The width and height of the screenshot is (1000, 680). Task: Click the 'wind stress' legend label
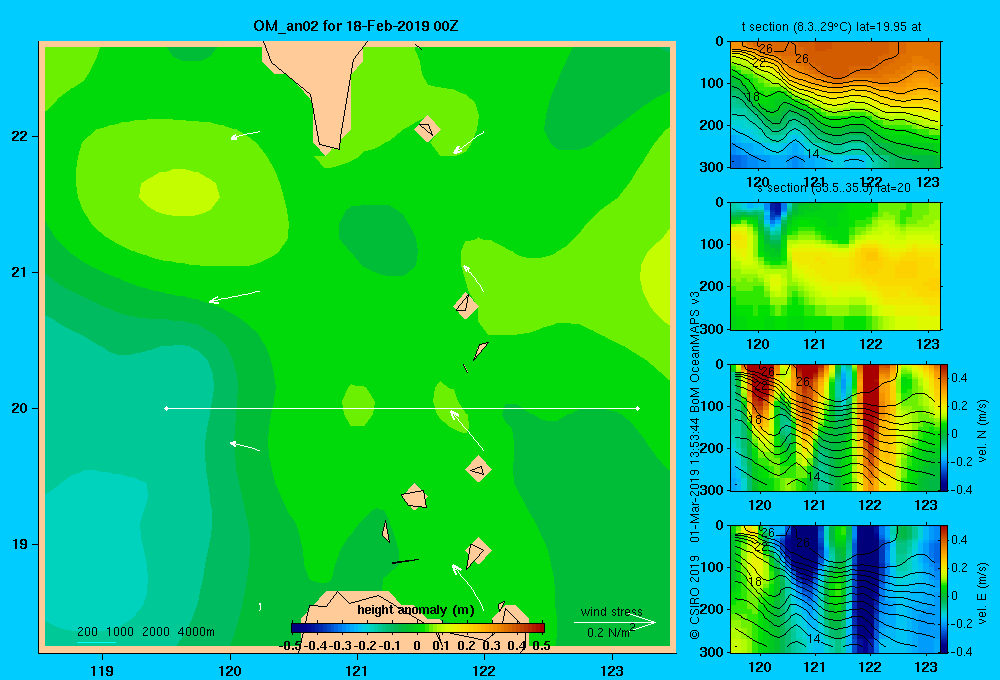coord(612,612)
